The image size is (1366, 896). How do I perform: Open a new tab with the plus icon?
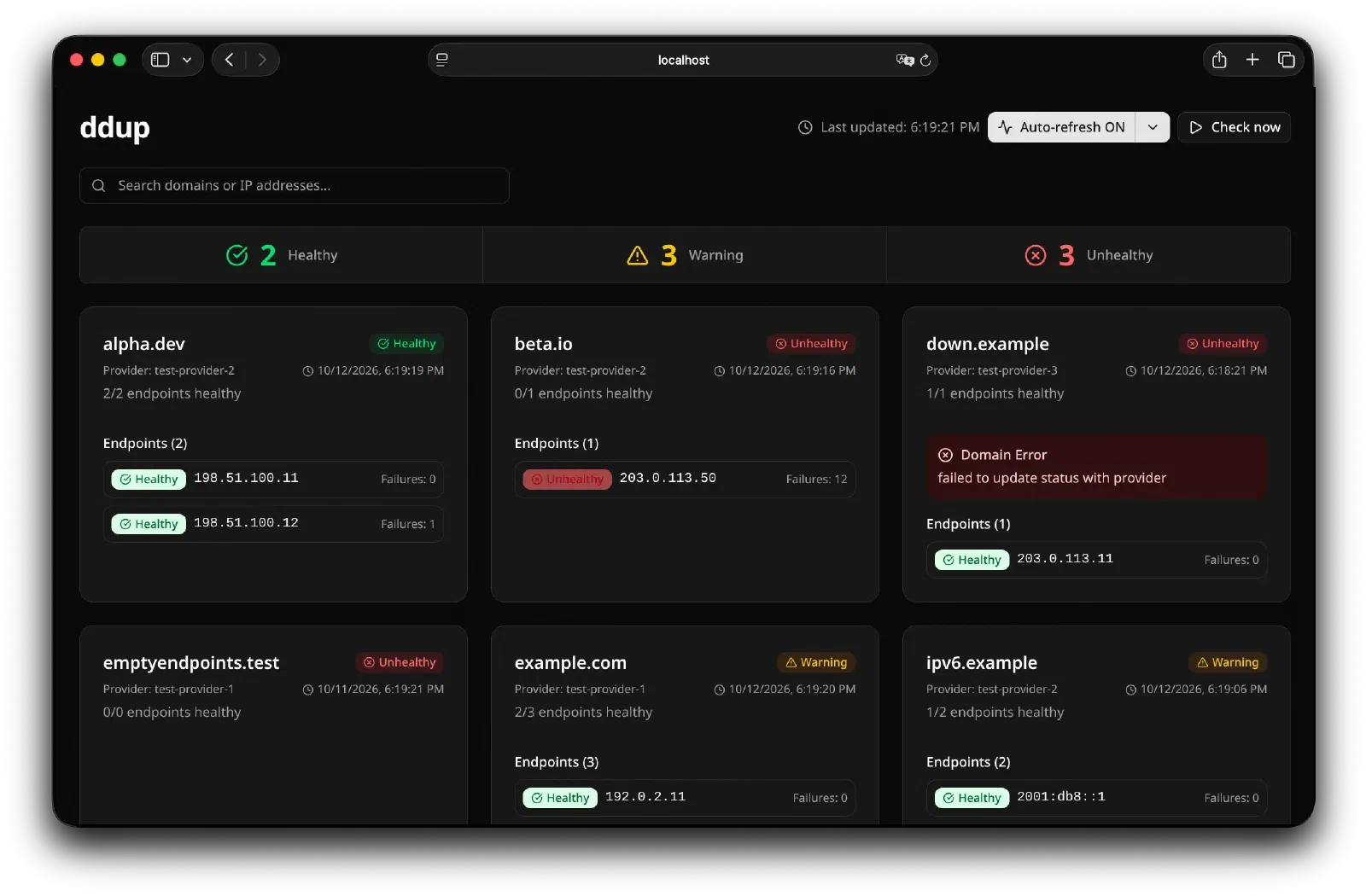coord(1252,59)
